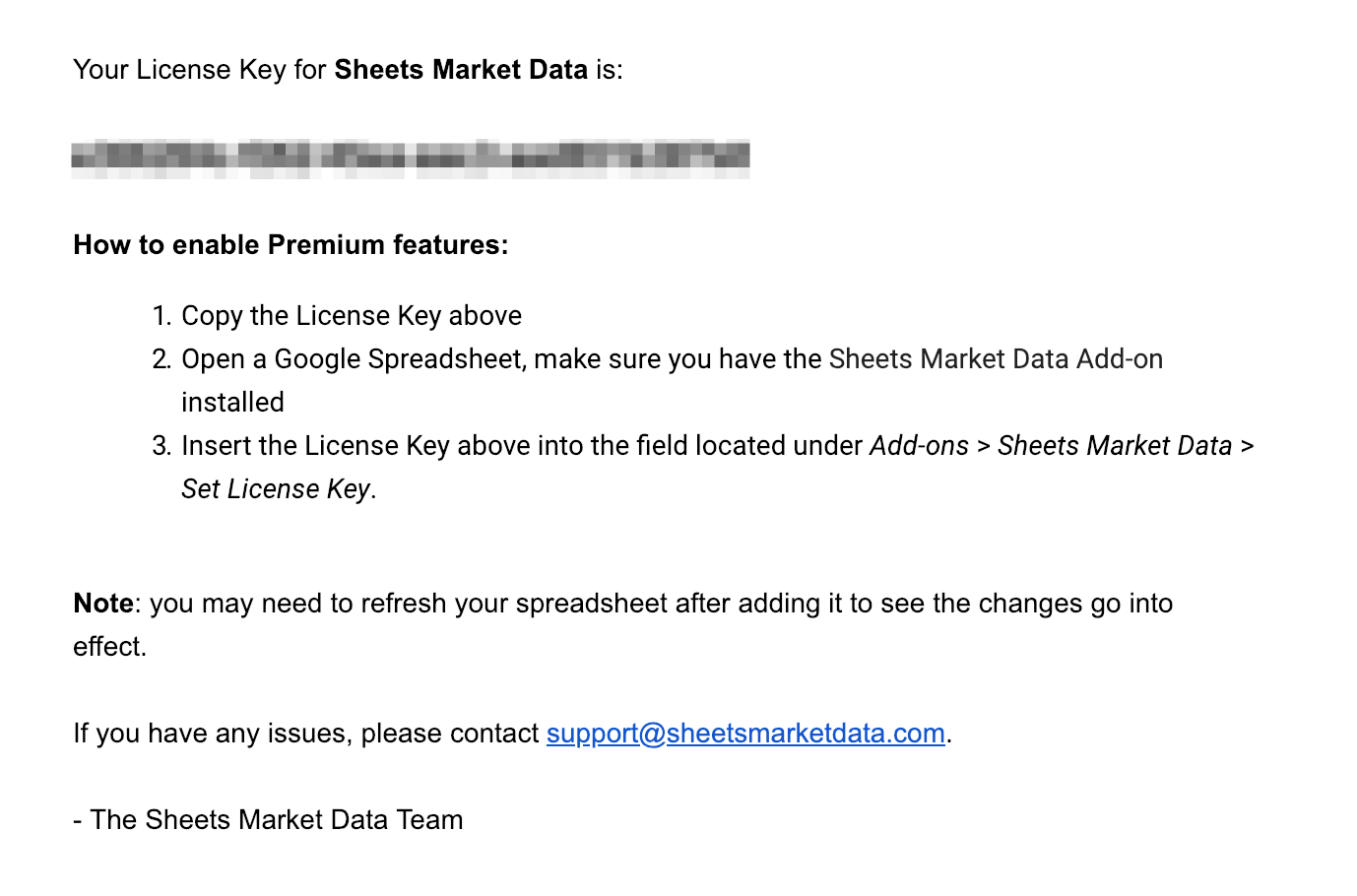Viewport: 1357px width, 896px height.
Task: Click the 'The Sheets Market Data Team' signature
Action: (276, 820)
